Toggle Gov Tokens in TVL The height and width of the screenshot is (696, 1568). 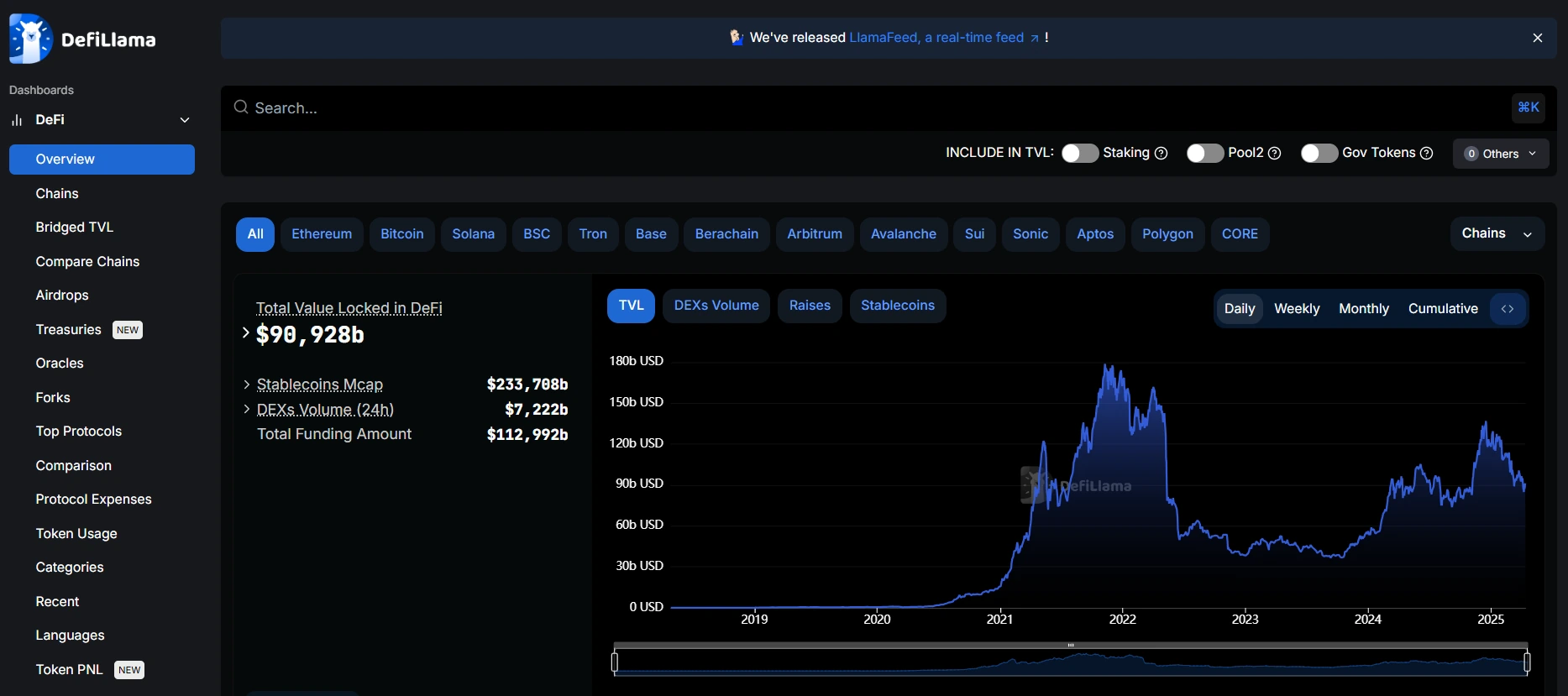point(1319,153)
